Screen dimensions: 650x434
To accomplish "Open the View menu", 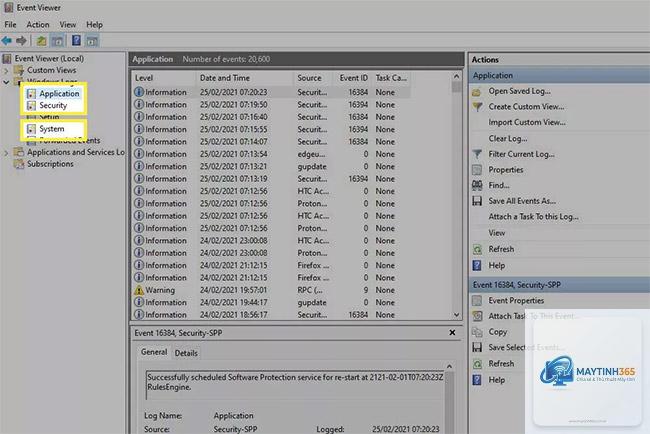I will point(68,25).
